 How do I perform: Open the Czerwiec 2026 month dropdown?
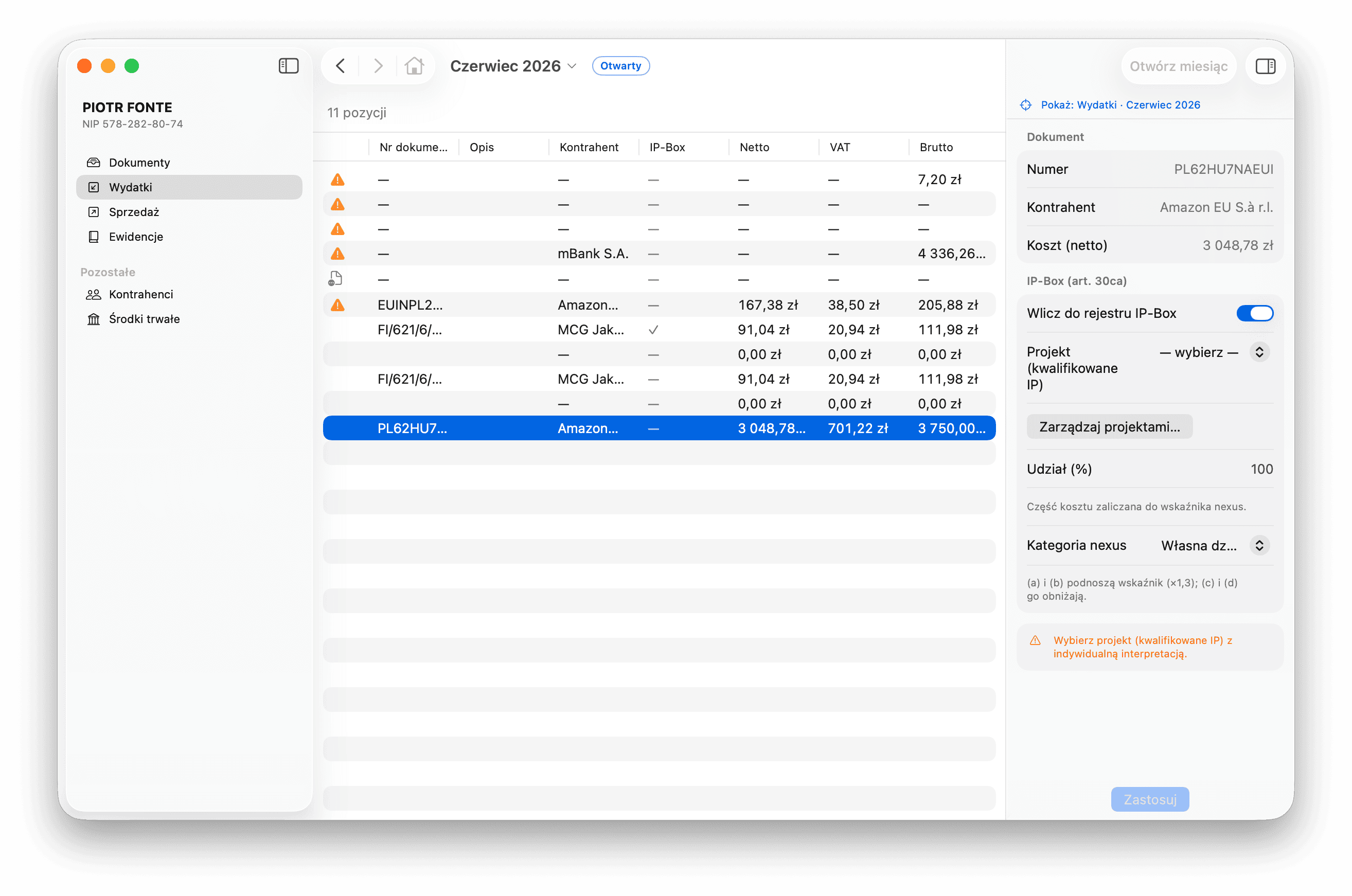click(x=513, y=66)
